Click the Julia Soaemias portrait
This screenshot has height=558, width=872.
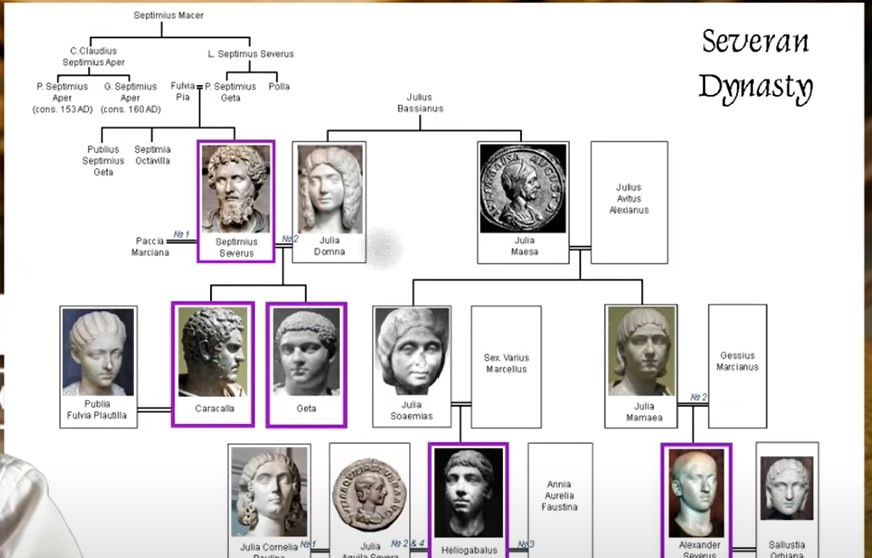coord(411,352)
